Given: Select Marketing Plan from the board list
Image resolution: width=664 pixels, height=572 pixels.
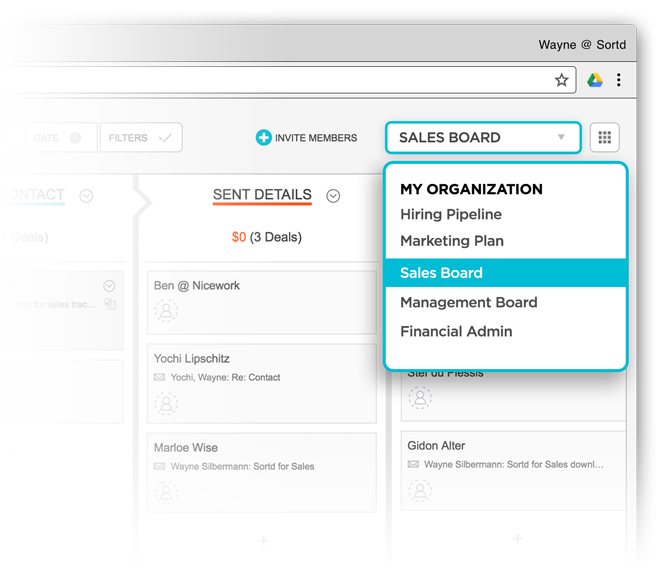Looking at the screenshot, I should [452, 240].
